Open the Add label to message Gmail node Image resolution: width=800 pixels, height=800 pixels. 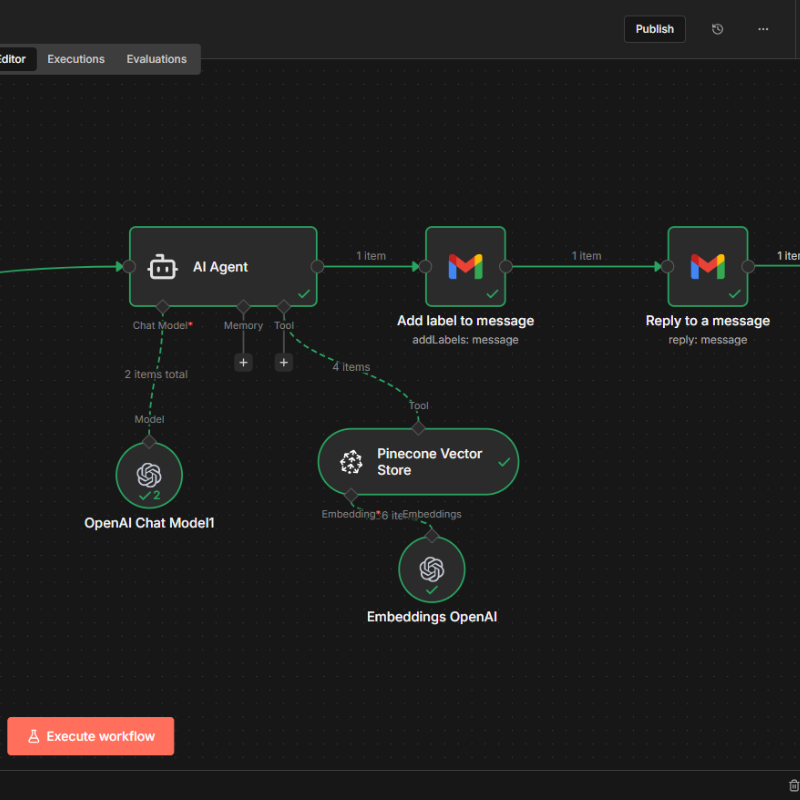coord(465,266)
